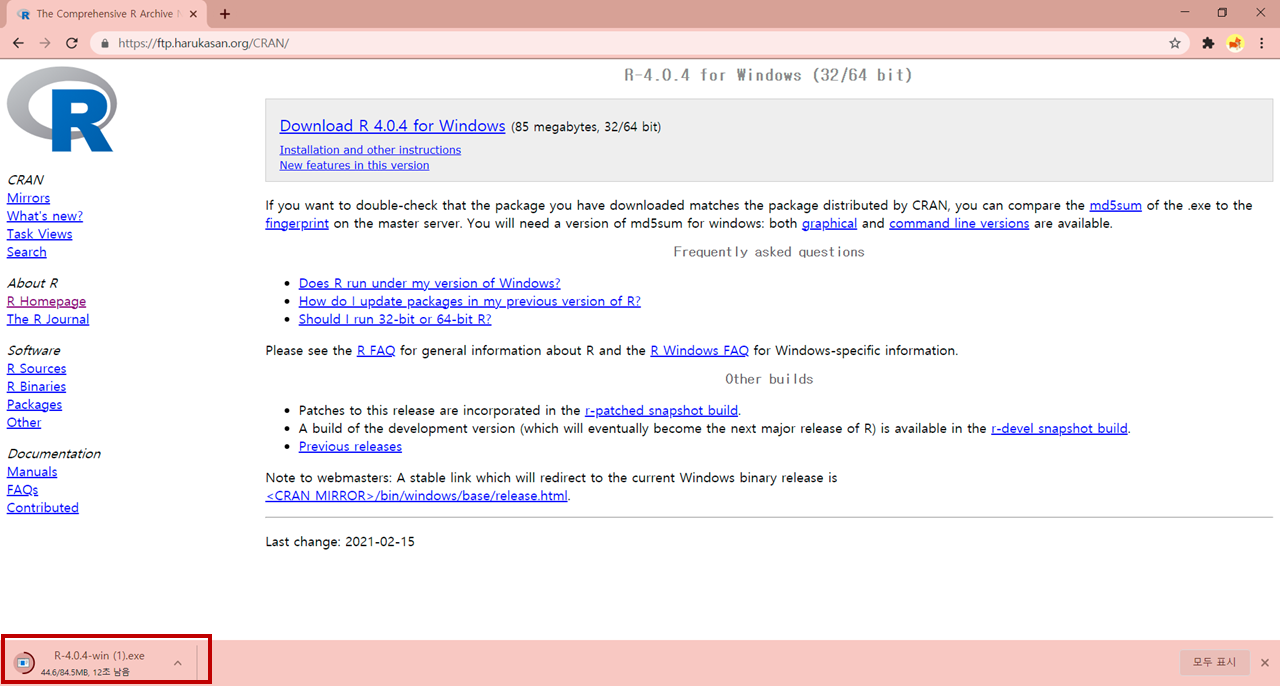Viewport: 1280px width, 686px height.
Task: Open R Homepage in the sidebar
Action: [46, 301]
